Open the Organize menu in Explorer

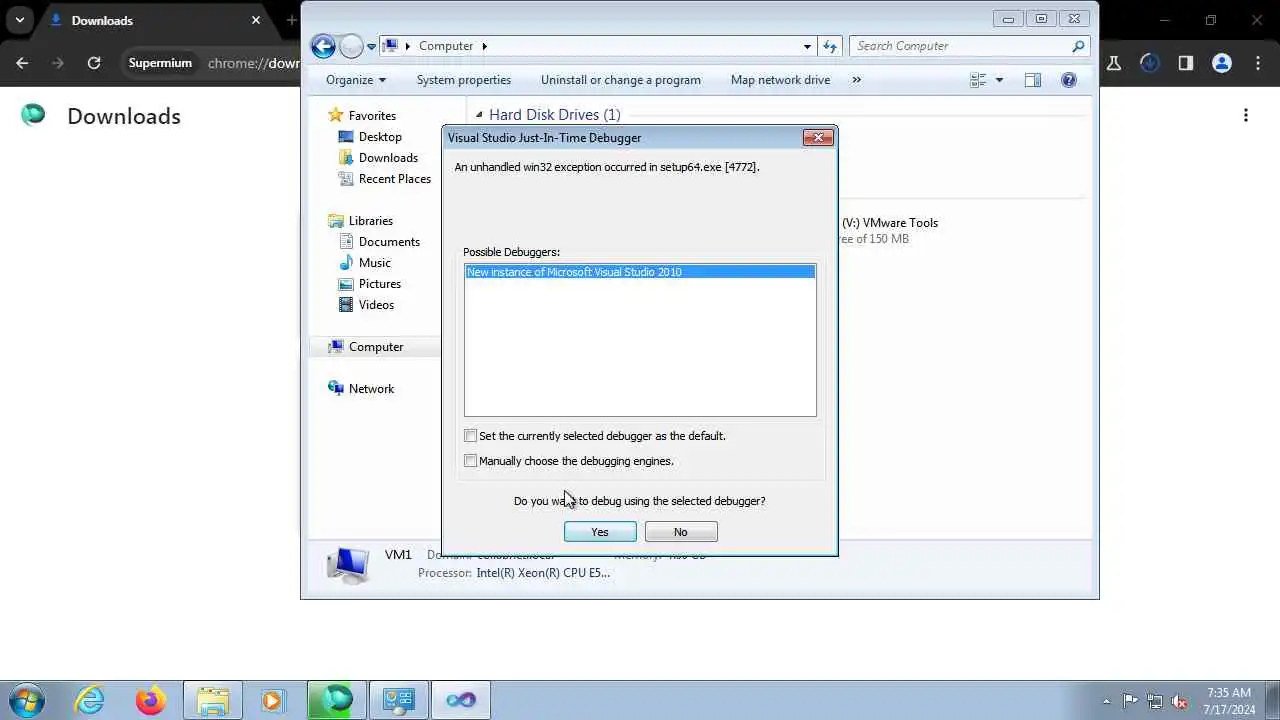(x=355, y=80)
